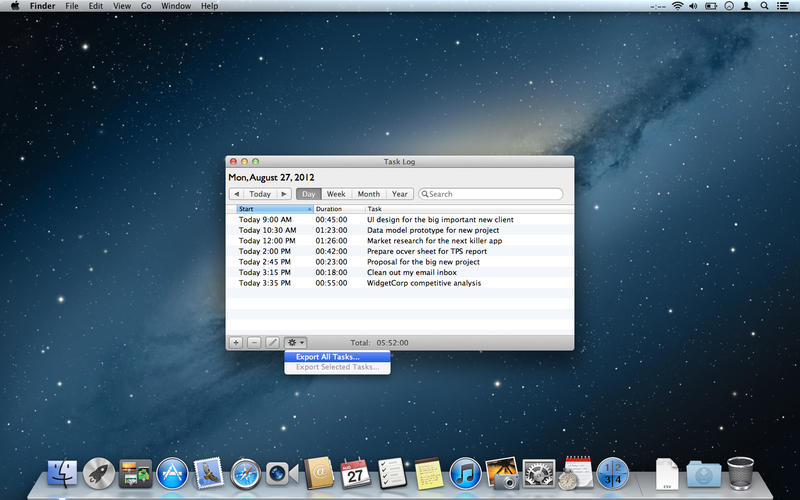This screenshot has height=500, width=800.
Task: Open the Window menu in menu bar
Action: (x=176, y=6)
